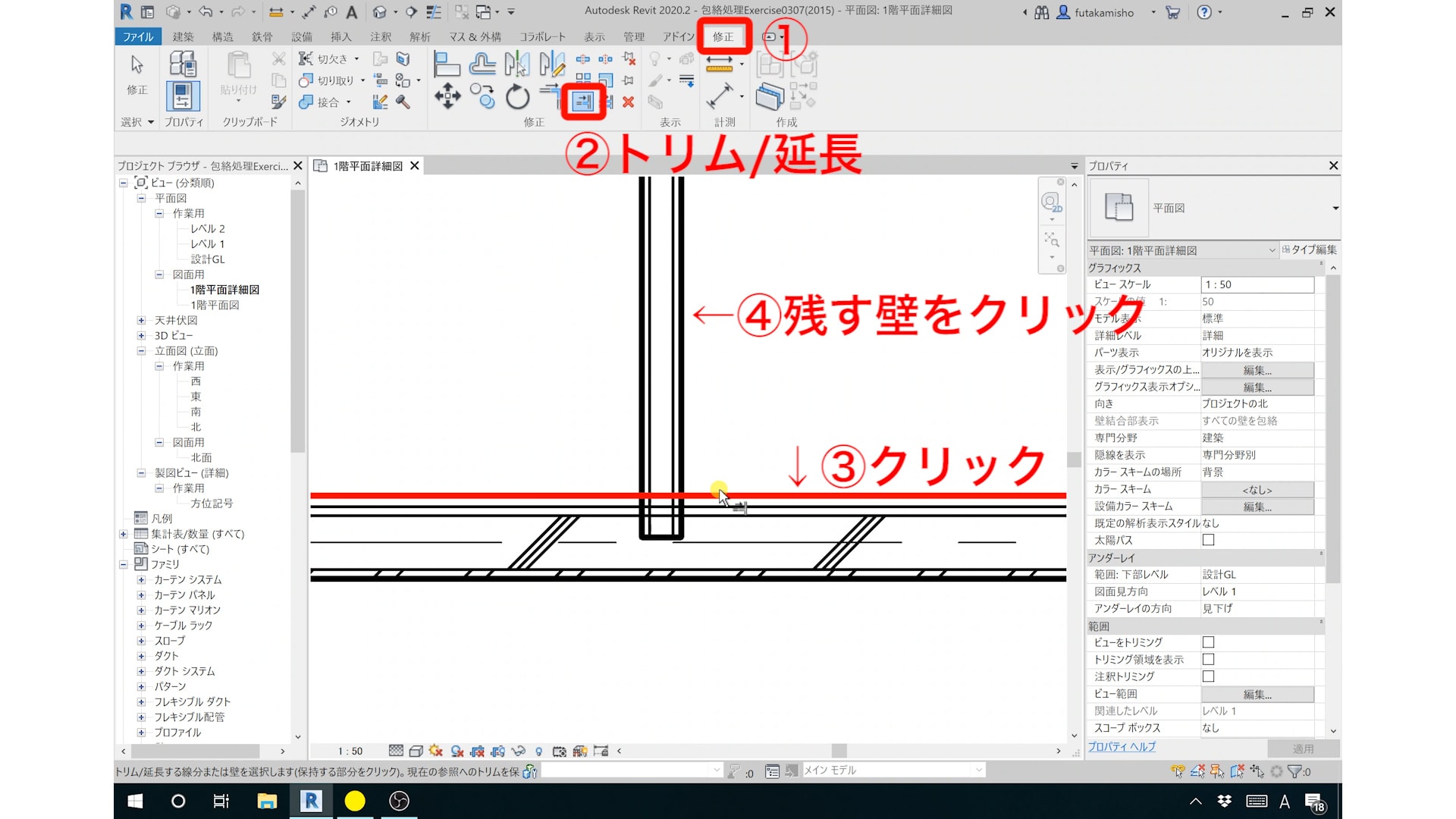
Task: Open the 平面図 type selector dropdown
Action: coord(1335,208)
